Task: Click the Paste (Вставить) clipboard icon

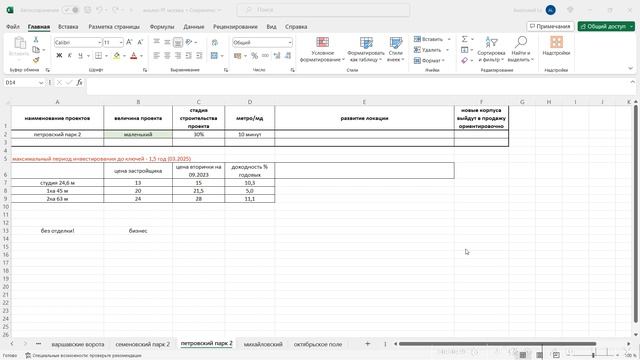Action: (19, 43)
